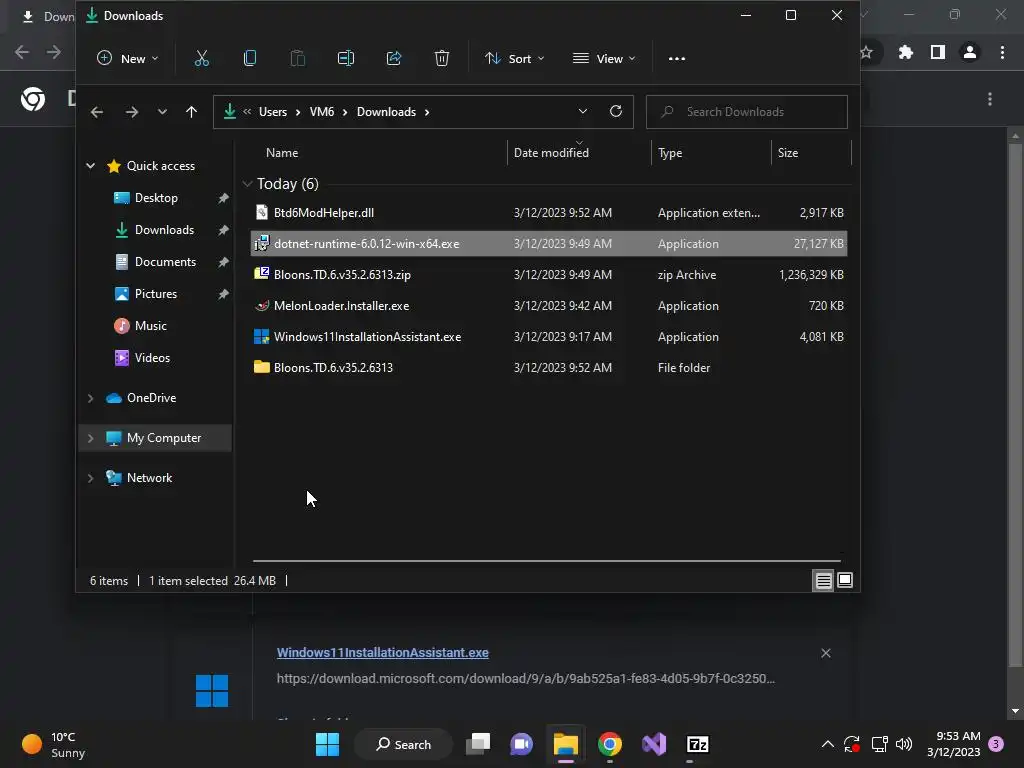Expand address bar history dropdown
This screenshot has height=768, width=1024.
point(583,111)
